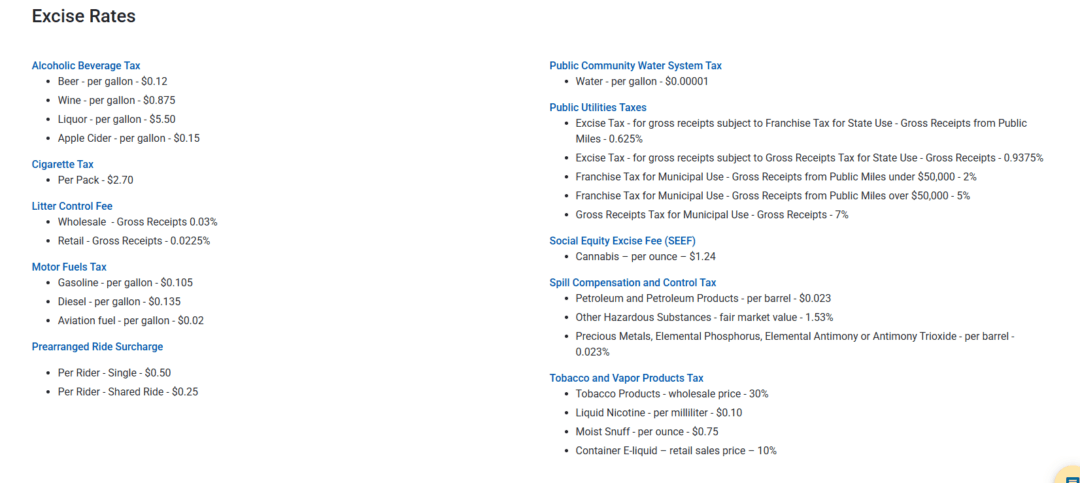Go to the Litter Control Fee page
1080x483 pixels.
tap(72, 206)
